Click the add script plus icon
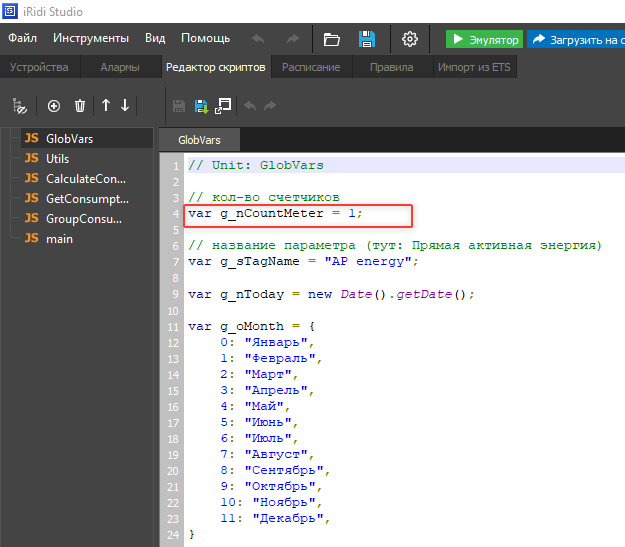This screenshot has width=625, height=547. (54, 105)
